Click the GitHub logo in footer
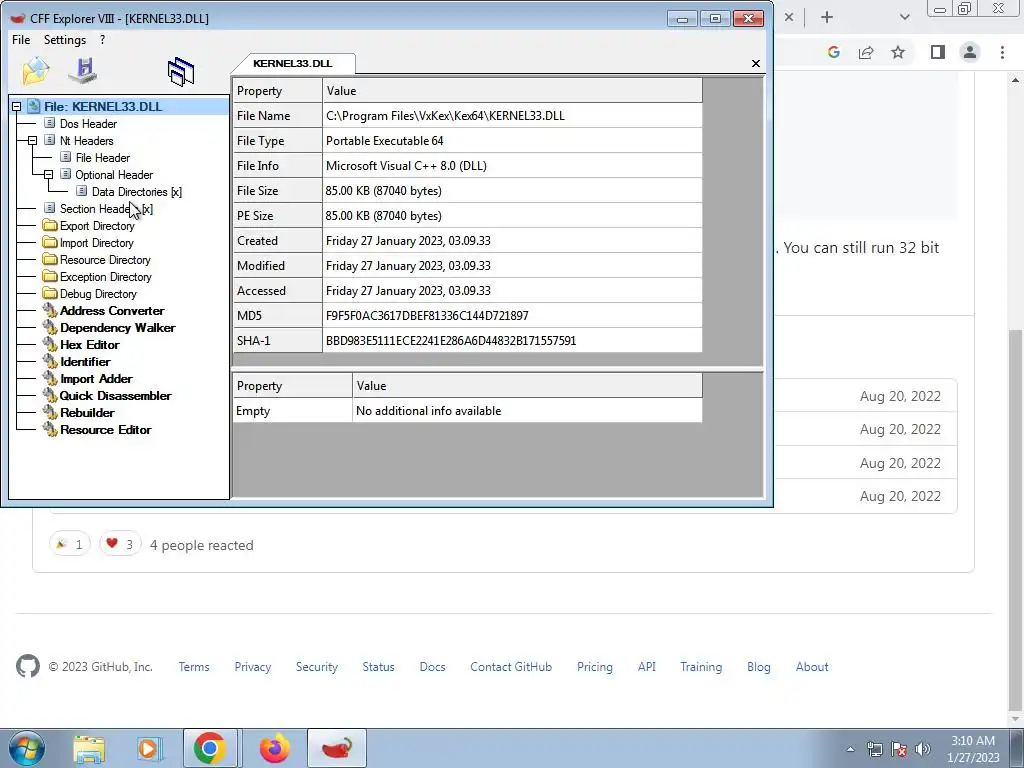 coord(27,667)
